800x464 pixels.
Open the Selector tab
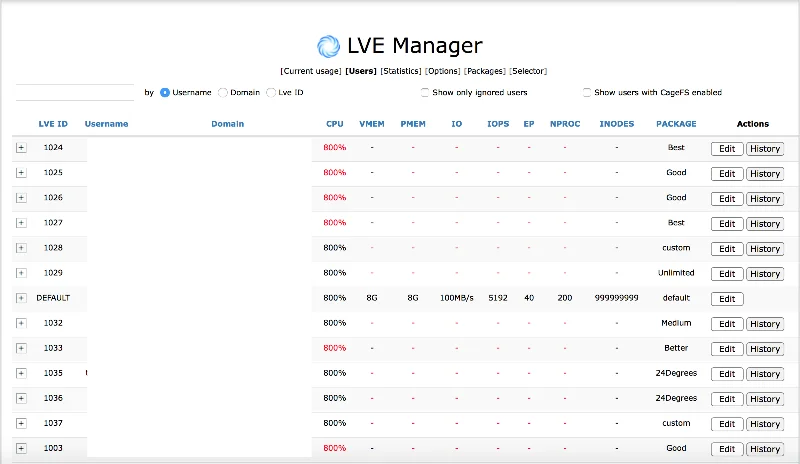click(x=528, y=71)
